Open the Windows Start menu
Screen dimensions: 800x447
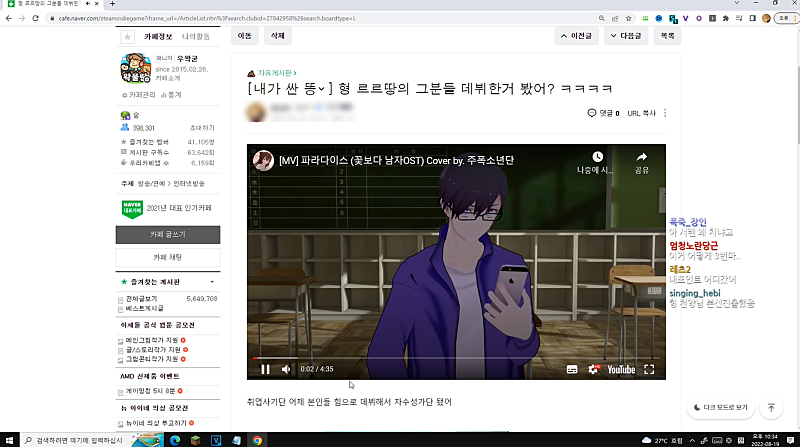pyautogui.click(x=9, y=440)
